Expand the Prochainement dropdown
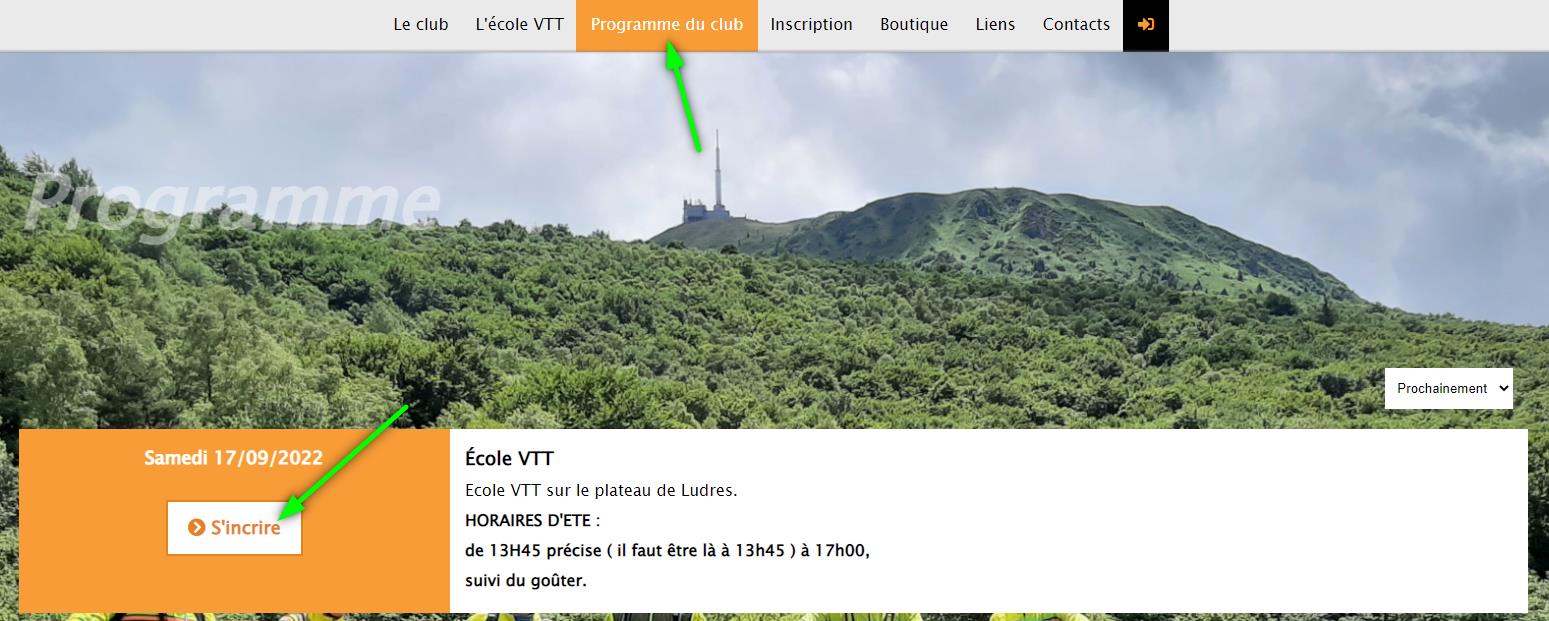 tap(1449, 388)
